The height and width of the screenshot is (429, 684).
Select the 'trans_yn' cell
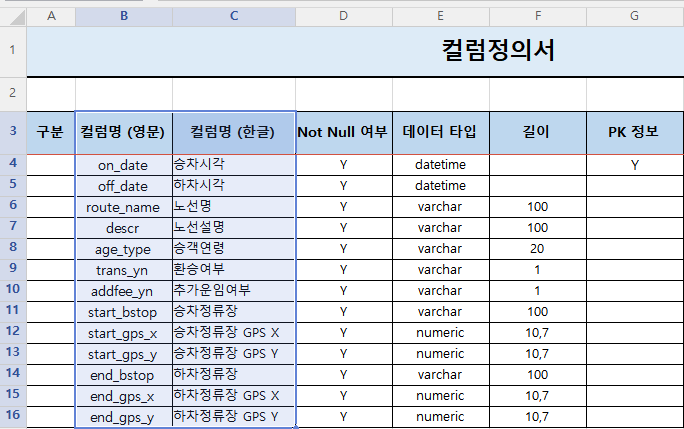(124, 270)
